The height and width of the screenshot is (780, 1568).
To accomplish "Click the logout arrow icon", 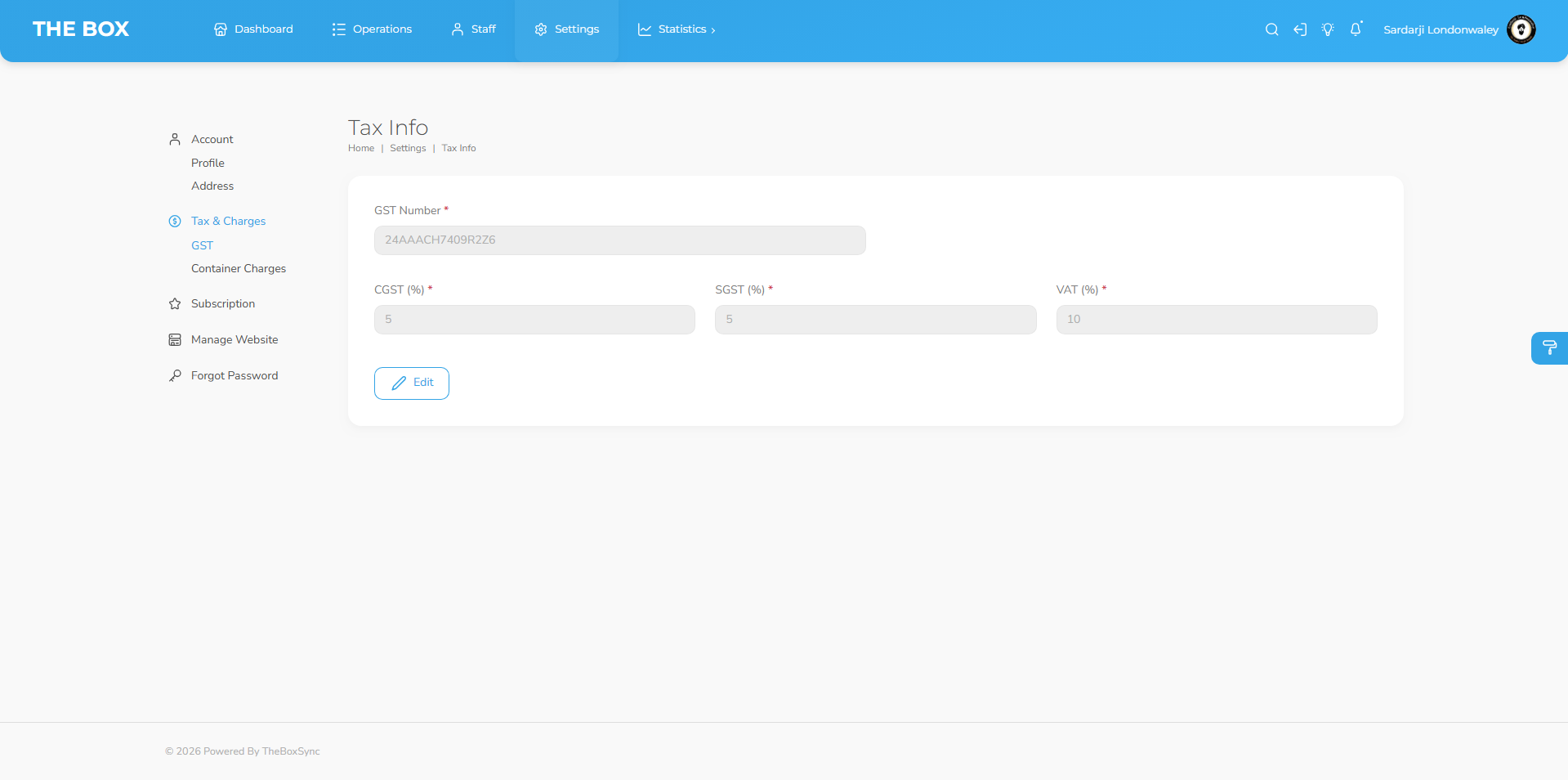I will 1300,29.
